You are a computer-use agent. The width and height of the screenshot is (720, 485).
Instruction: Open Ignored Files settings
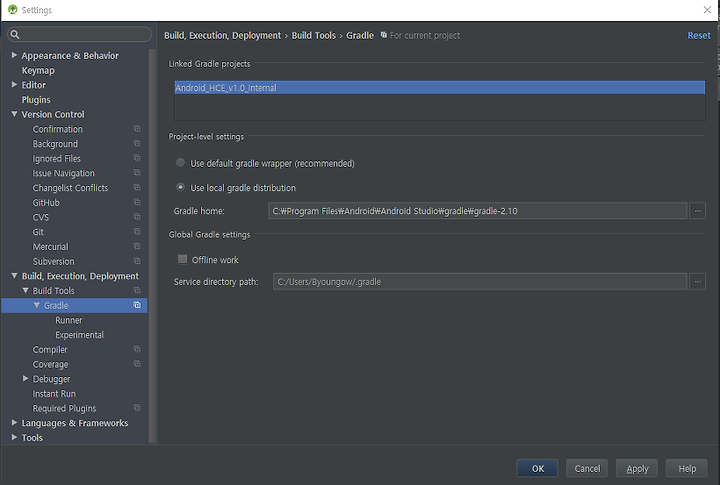(56, 158)
